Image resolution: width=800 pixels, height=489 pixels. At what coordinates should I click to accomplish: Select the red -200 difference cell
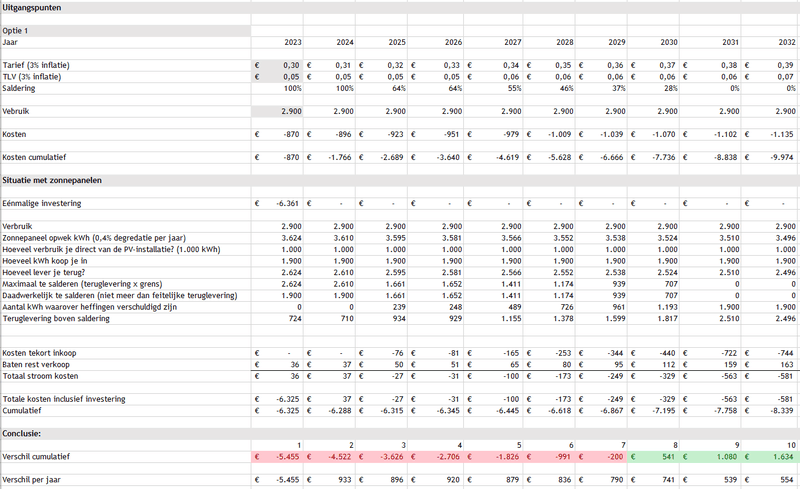(601, 457)
